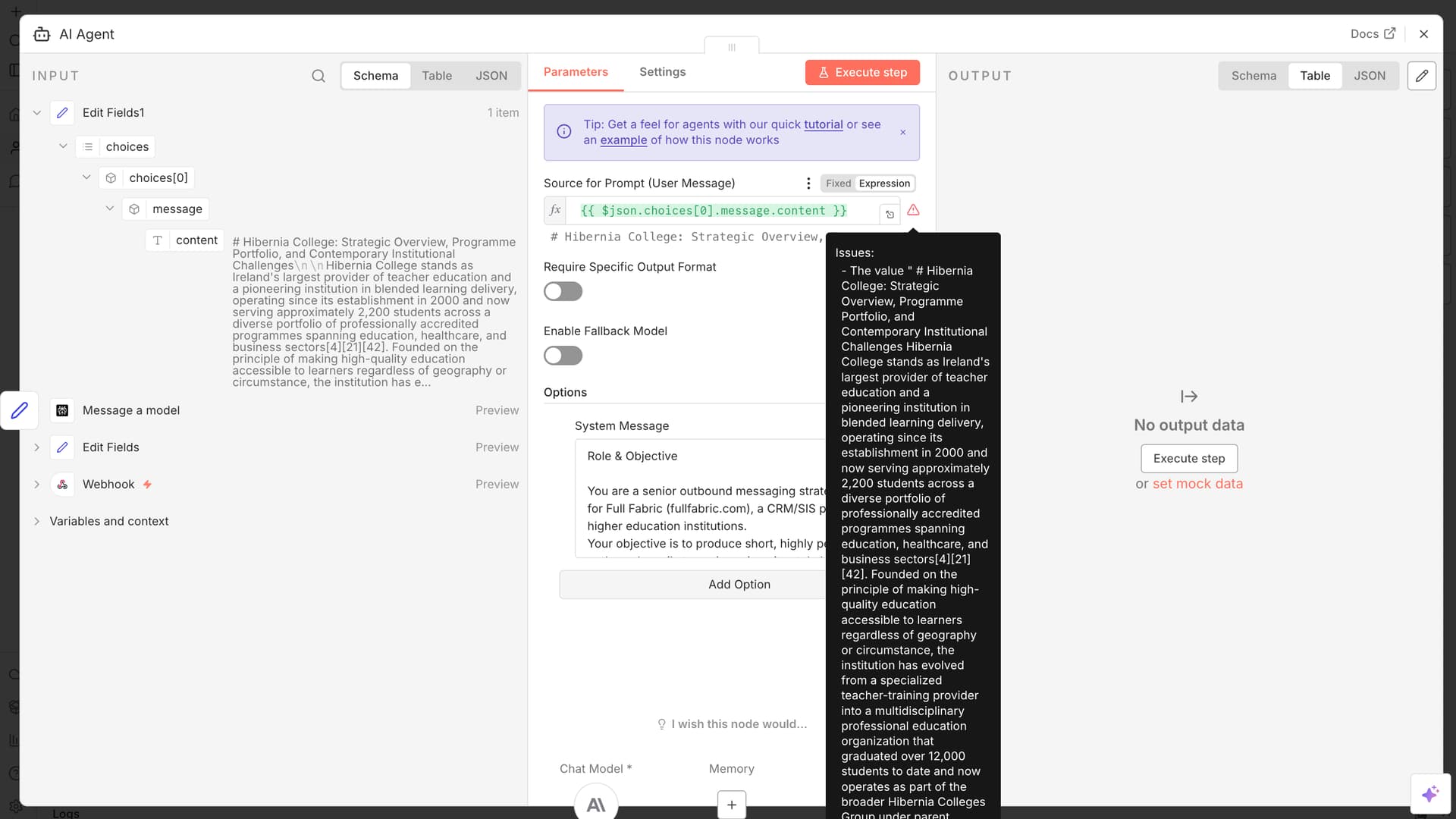Switch to the Settings tab

pyautogui.click(x=662, y=72)
